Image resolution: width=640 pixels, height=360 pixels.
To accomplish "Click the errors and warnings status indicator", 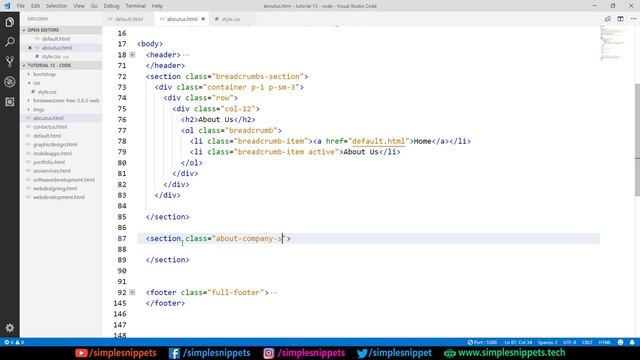I will [x=14, y=342].
